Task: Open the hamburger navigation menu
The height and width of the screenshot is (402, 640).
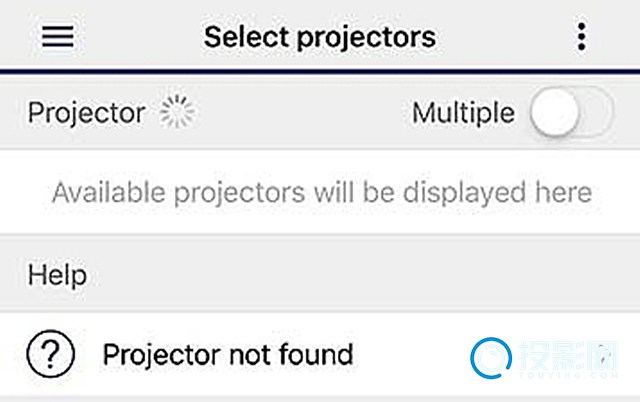Action: pos(58,37)
